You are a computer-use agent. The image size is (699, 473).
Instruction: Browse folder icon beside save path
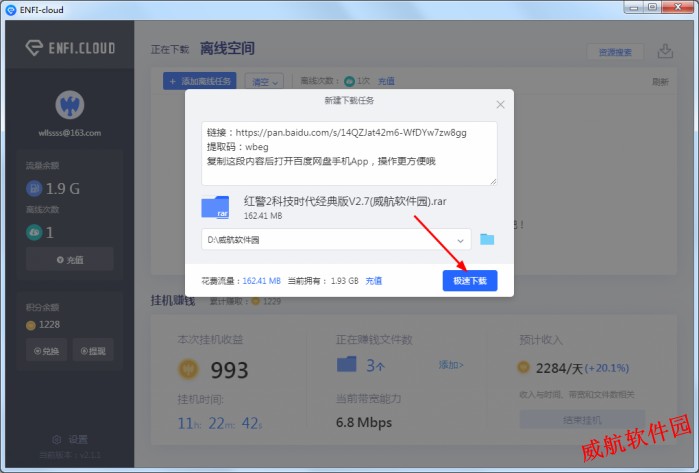487,239
